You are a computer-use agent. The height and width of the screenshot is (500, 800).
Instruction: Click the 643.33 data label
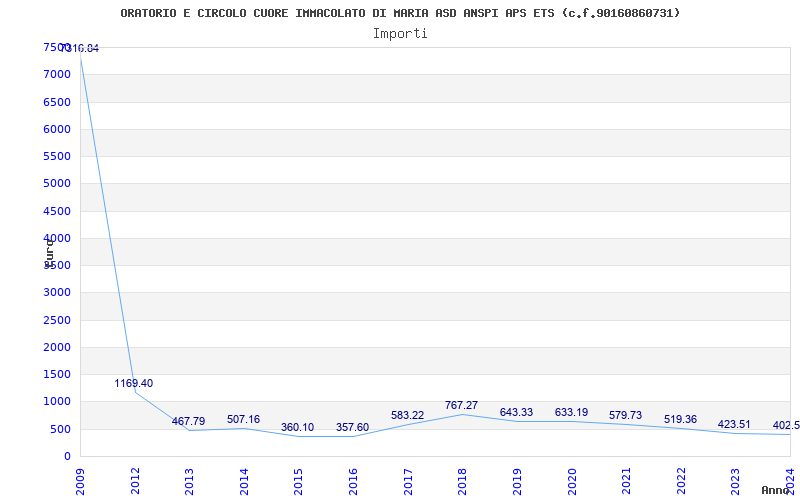[516, 412]
